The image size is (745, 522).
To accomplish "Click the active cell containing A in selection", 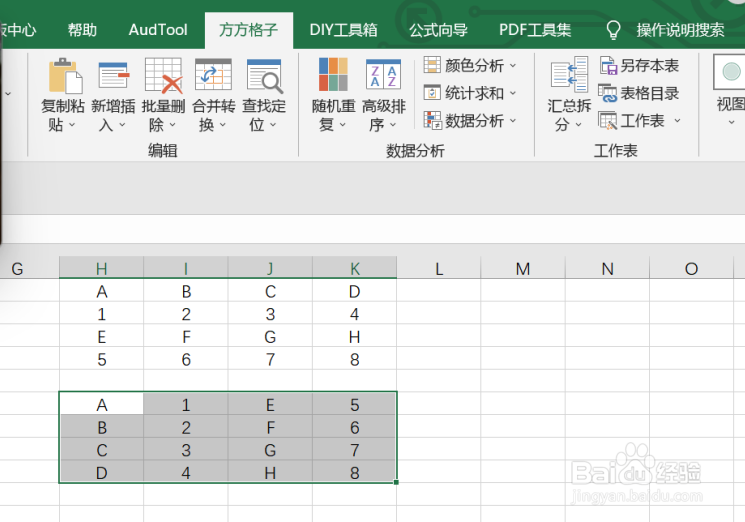I will (x=101, y=404).
